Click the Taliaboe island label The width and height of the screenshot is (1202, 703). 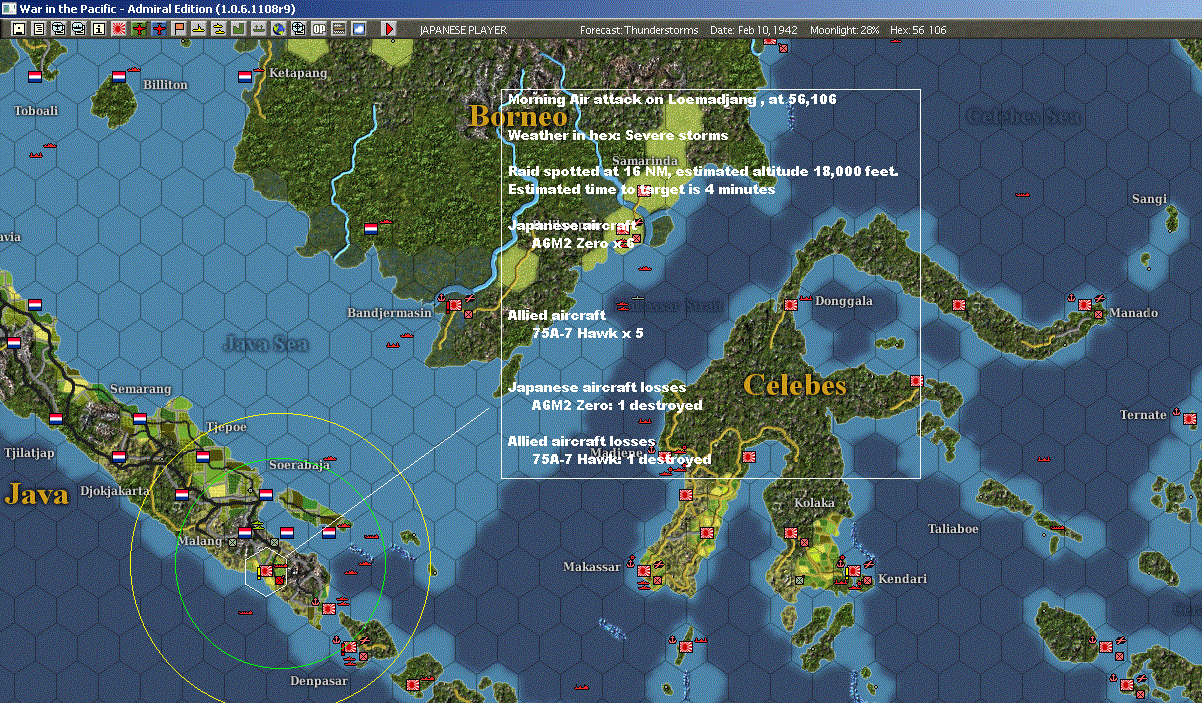[x=953, y=529]
